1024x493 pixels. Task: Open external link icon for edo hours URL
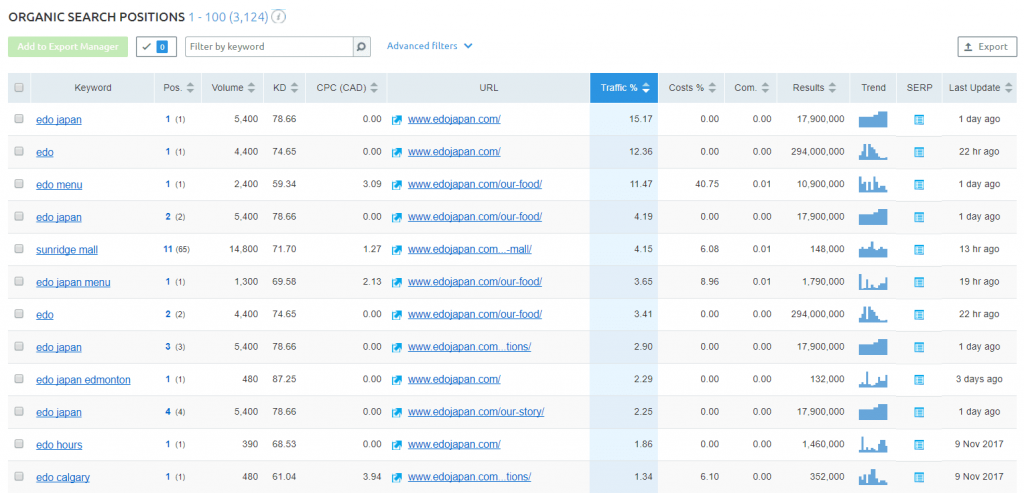397,445
